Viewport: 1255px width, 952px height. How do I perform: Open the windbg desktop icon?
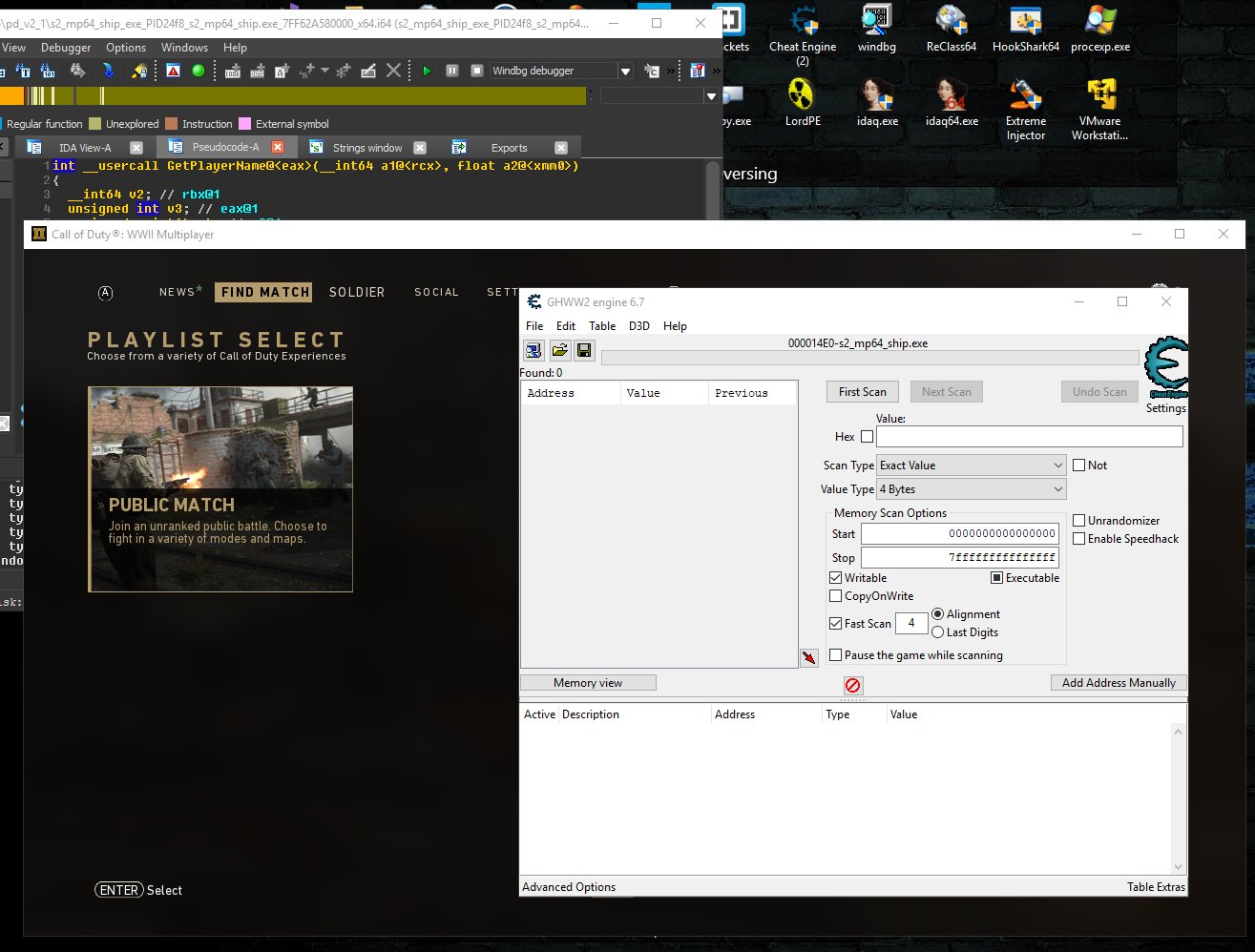877,29
